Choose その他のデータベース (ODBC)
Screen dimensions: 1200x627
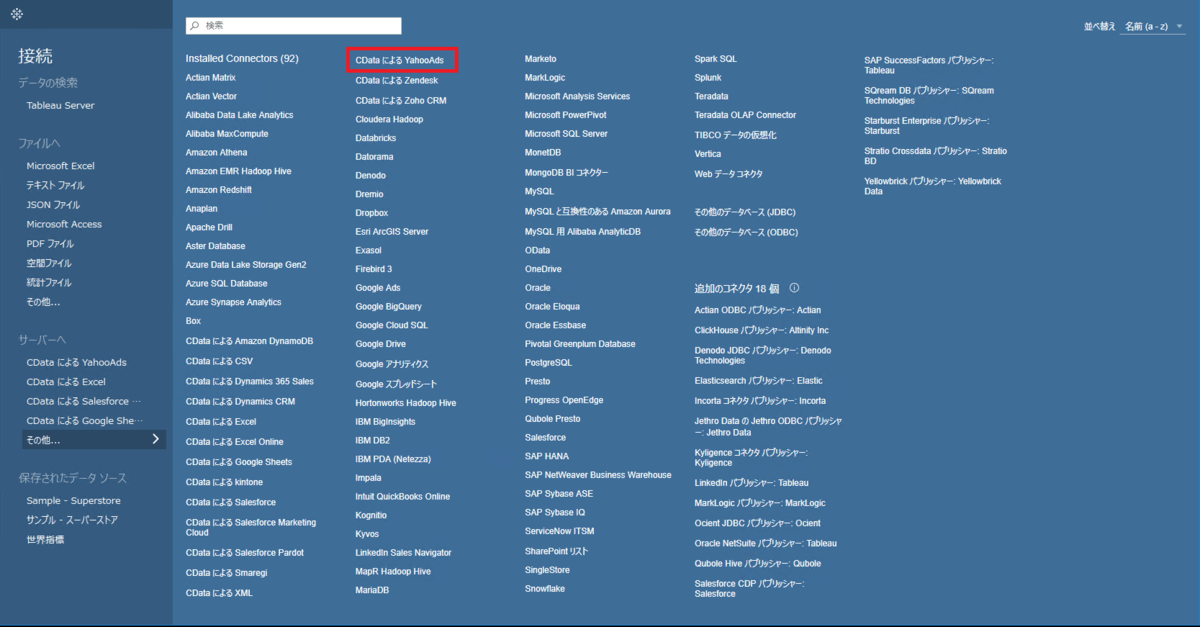click(x=747, y=233)
